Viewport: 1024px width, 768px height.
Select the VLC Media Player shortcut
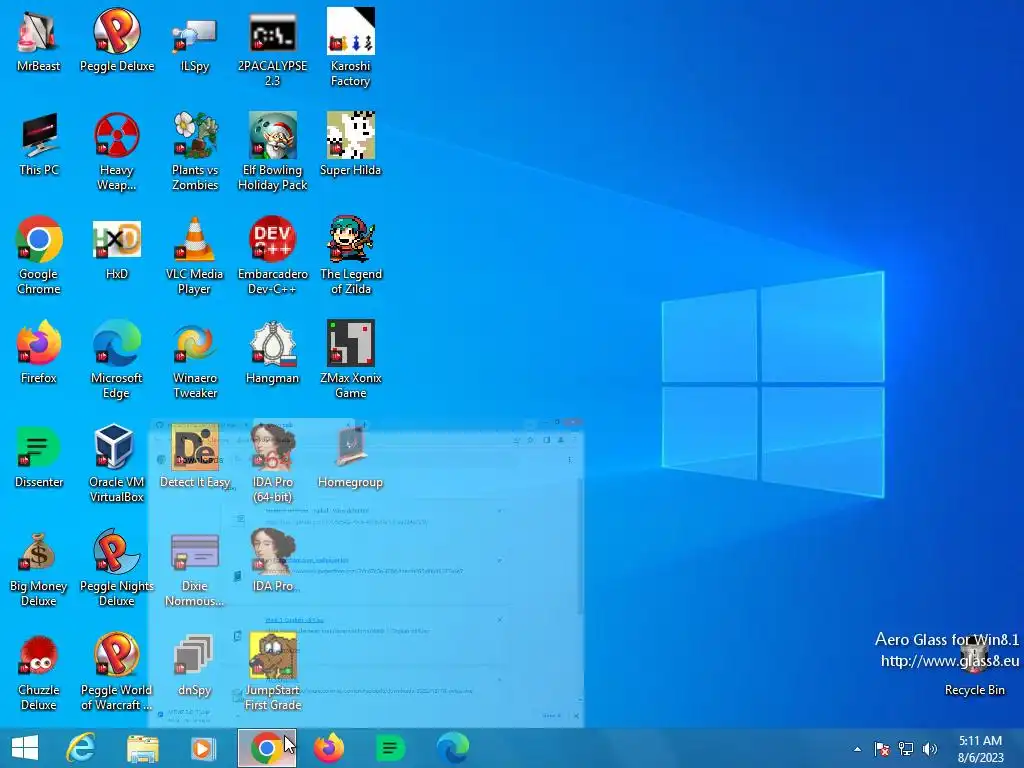[x=195, y=255]
